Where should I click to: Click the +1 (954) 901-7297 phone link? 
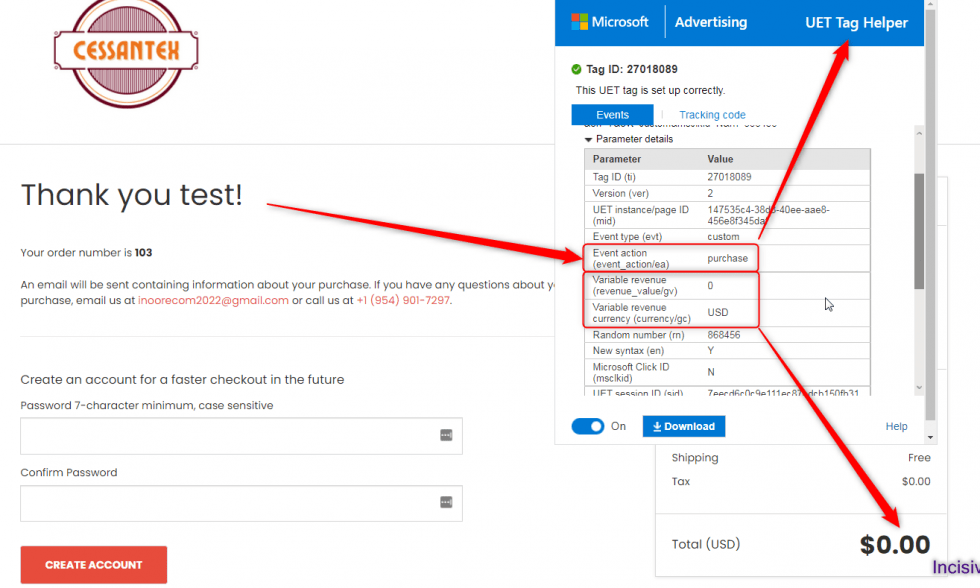point(403,300)
